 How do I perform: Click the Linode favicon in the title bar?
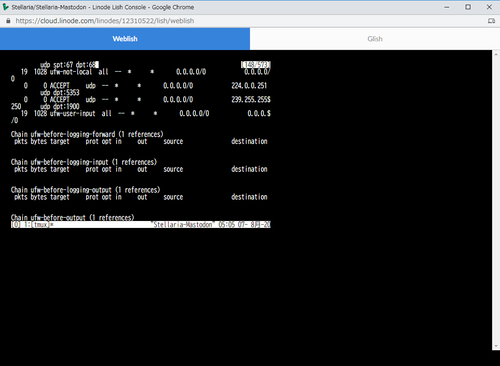click(x=5, y=7)
